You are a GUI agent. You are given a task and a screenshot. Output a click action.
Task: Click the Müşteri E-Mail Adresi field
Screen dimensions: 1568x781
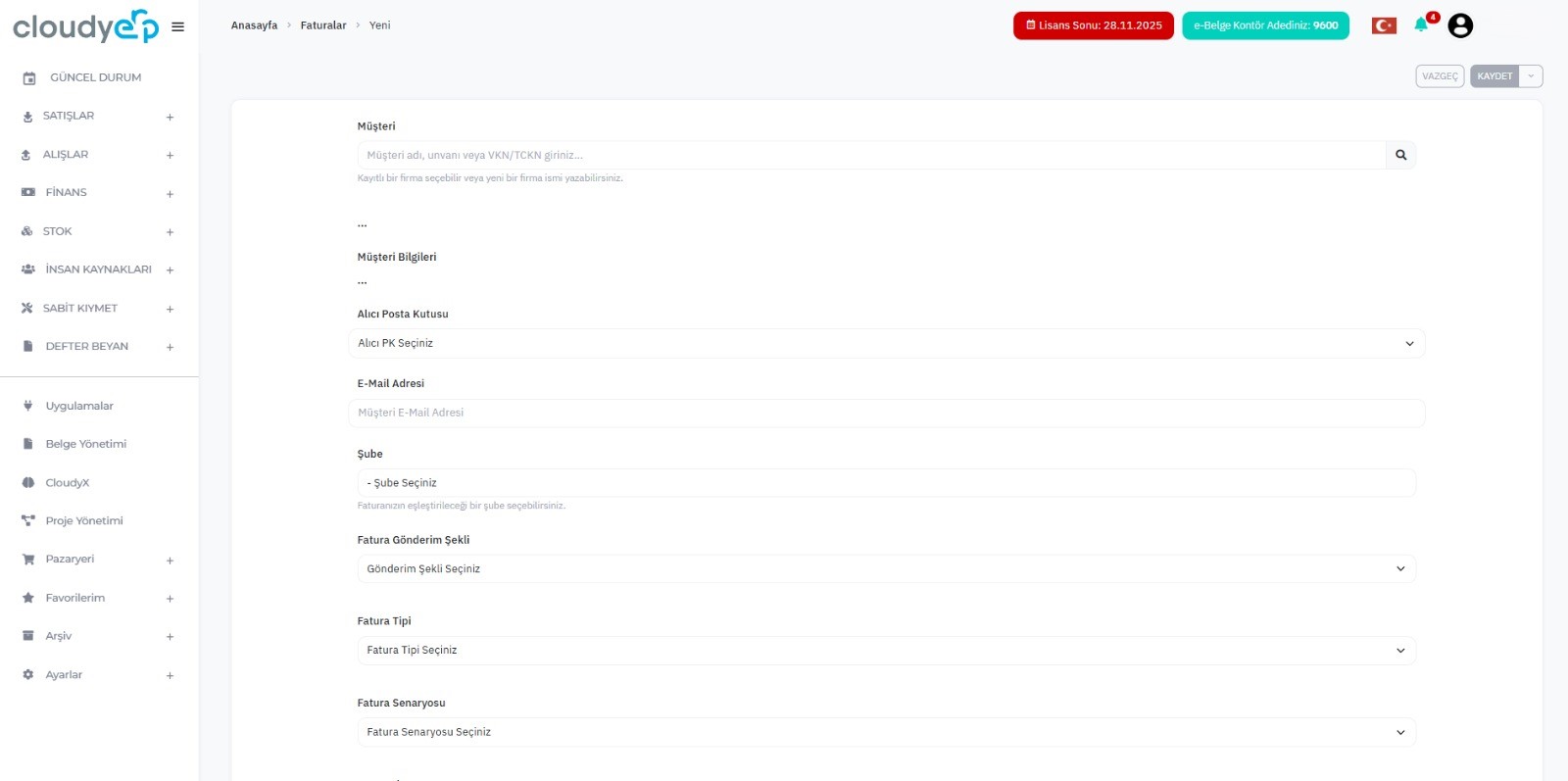pyautogui.click(x=886, y=413)
